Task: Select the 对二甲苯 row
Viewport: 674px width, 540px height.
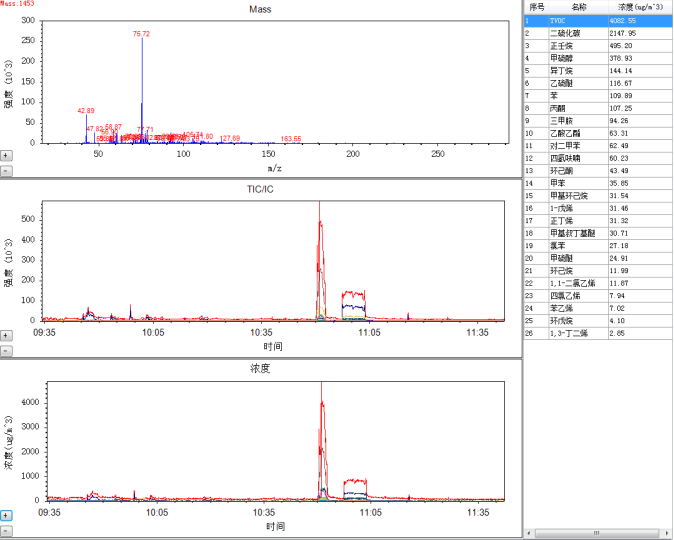Action: coord(598,146)
